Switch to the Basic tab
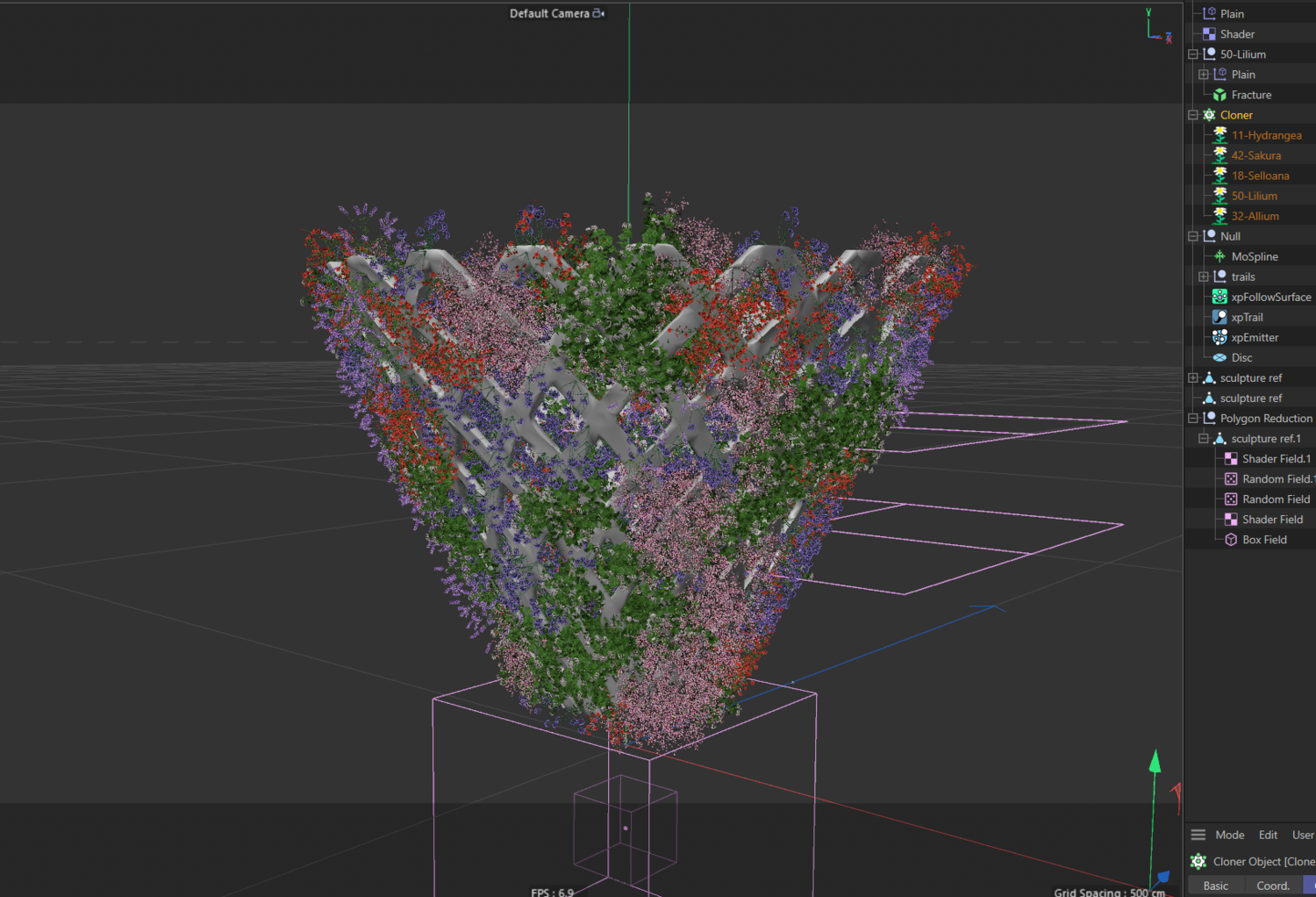 tap(1216, 886)
